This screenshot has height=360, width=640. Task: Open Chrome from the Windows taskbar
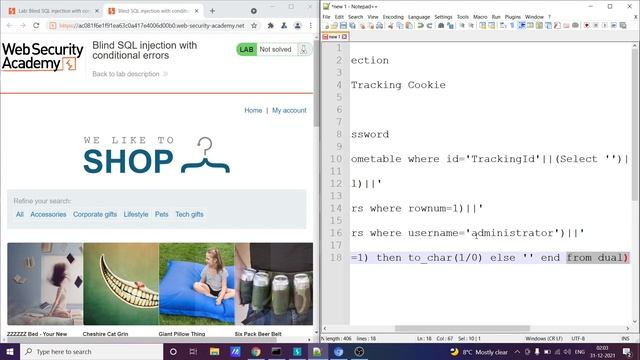[256, 351]
